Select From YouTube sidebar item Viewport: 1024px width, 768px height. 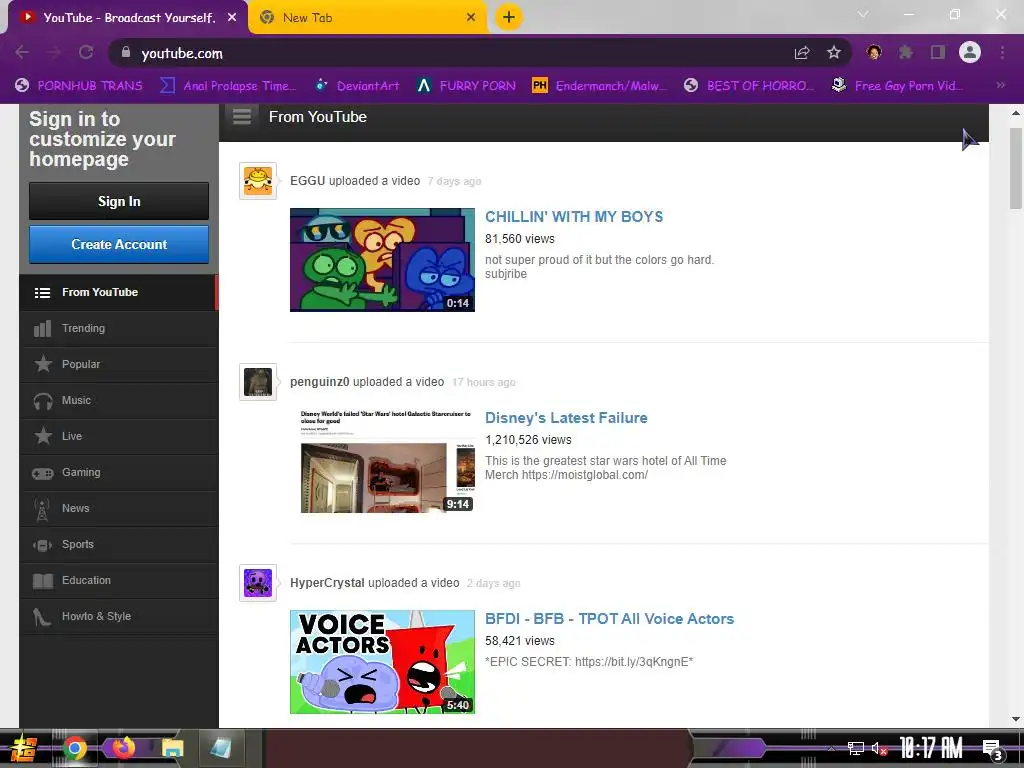[118, 293]
